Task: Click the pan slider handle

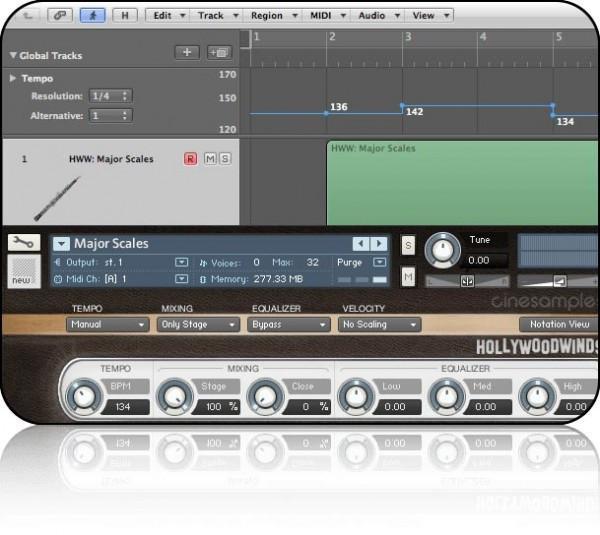Action: [467, 281]
